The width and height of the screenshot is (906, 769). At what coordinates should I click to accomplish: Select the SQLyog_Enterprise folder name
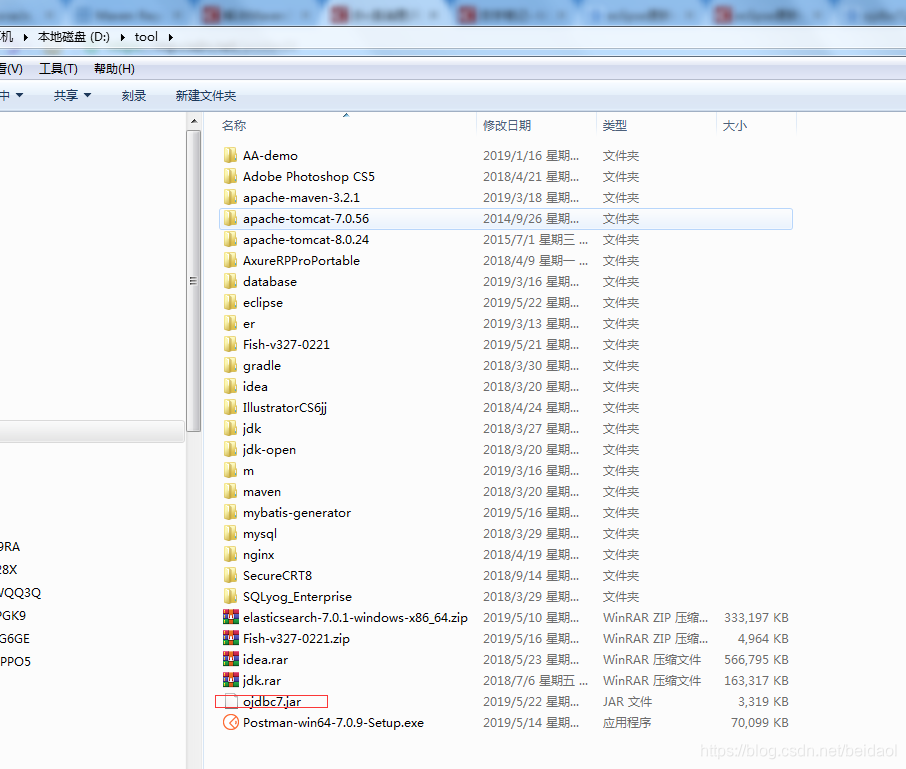click(297, 597)
